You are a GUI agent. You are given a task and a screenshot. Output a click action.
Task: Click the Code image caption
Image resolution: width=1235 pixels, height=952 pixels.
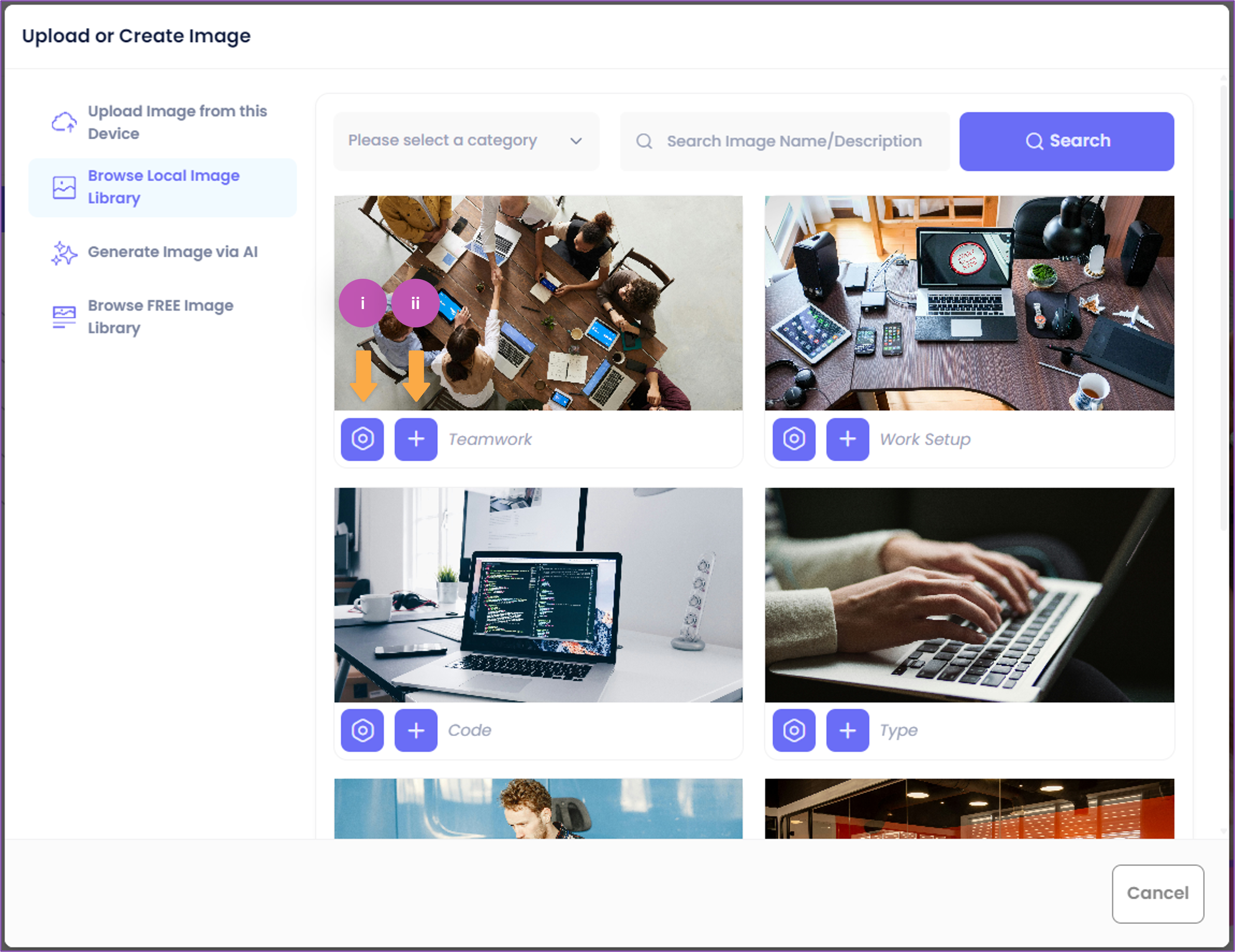469,730
